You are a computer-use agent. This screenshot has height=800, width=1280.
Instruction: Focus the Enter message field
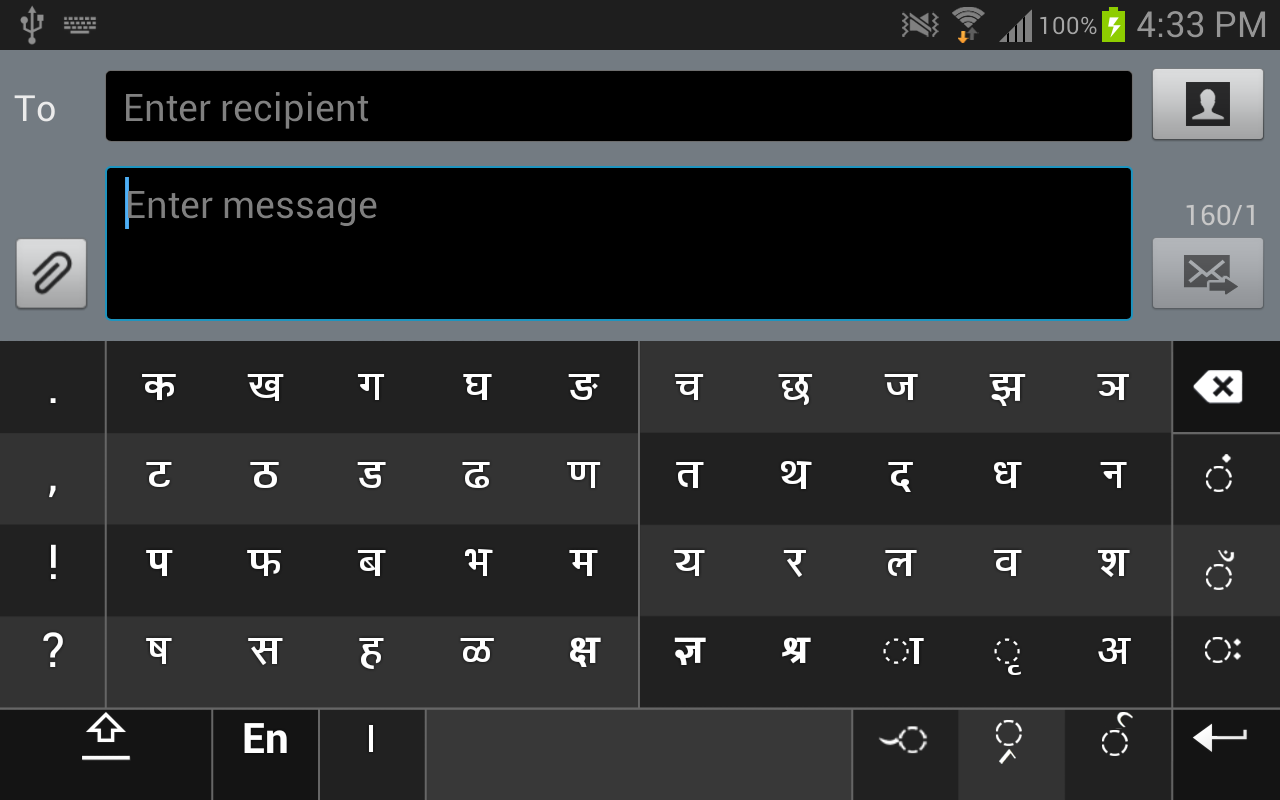coord(619,243)
